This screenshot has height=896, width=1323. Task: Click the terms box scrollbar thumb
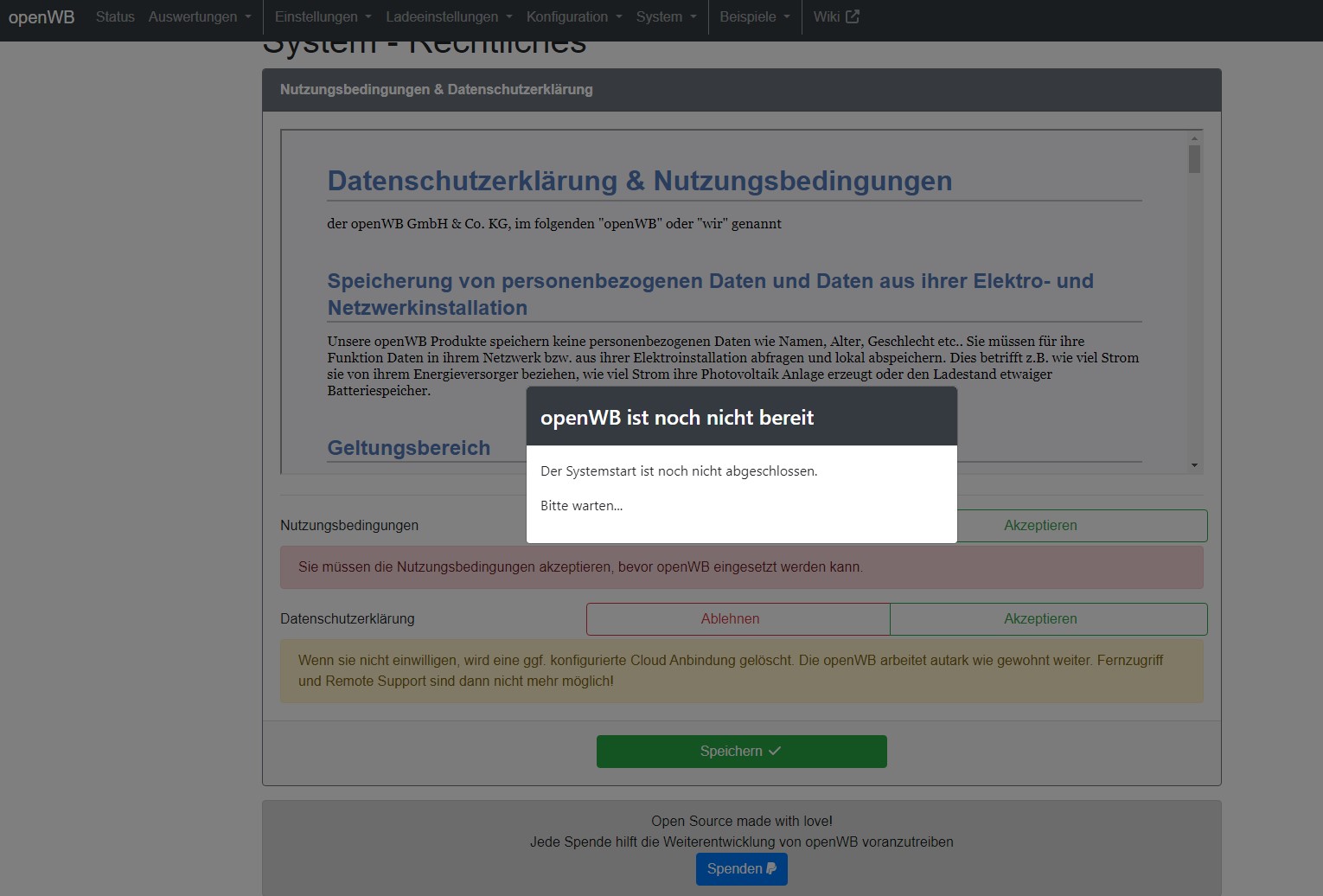[1194, 159]
